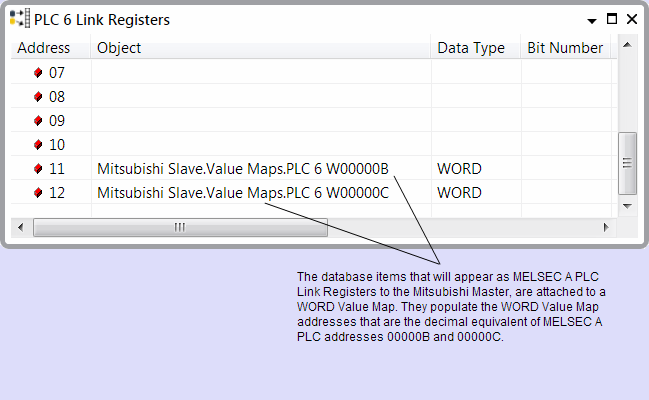The width and height of the screenshot is (649, 400).
Task: Sort by the Object column header
Action: [x=119, y=48]
